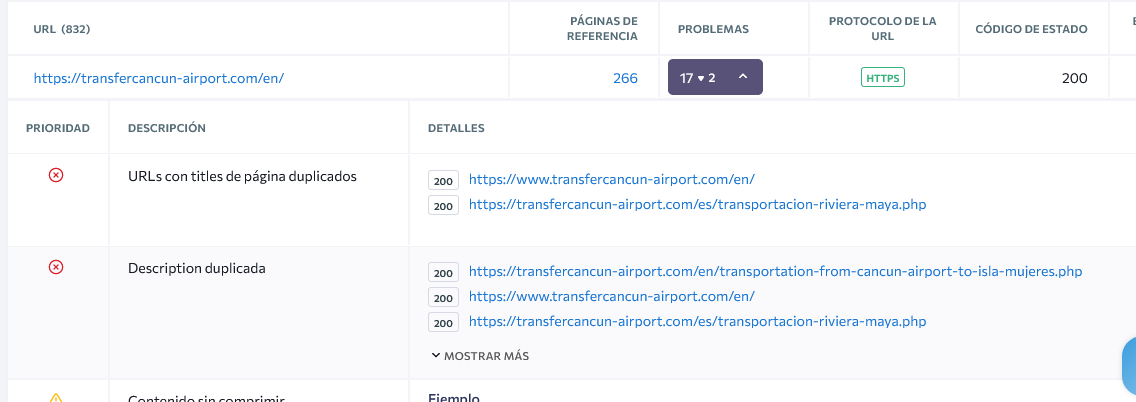The image size is (1136, 402).
Task: Click the red error icon for Description duplicada
Action: coord(56,267)
